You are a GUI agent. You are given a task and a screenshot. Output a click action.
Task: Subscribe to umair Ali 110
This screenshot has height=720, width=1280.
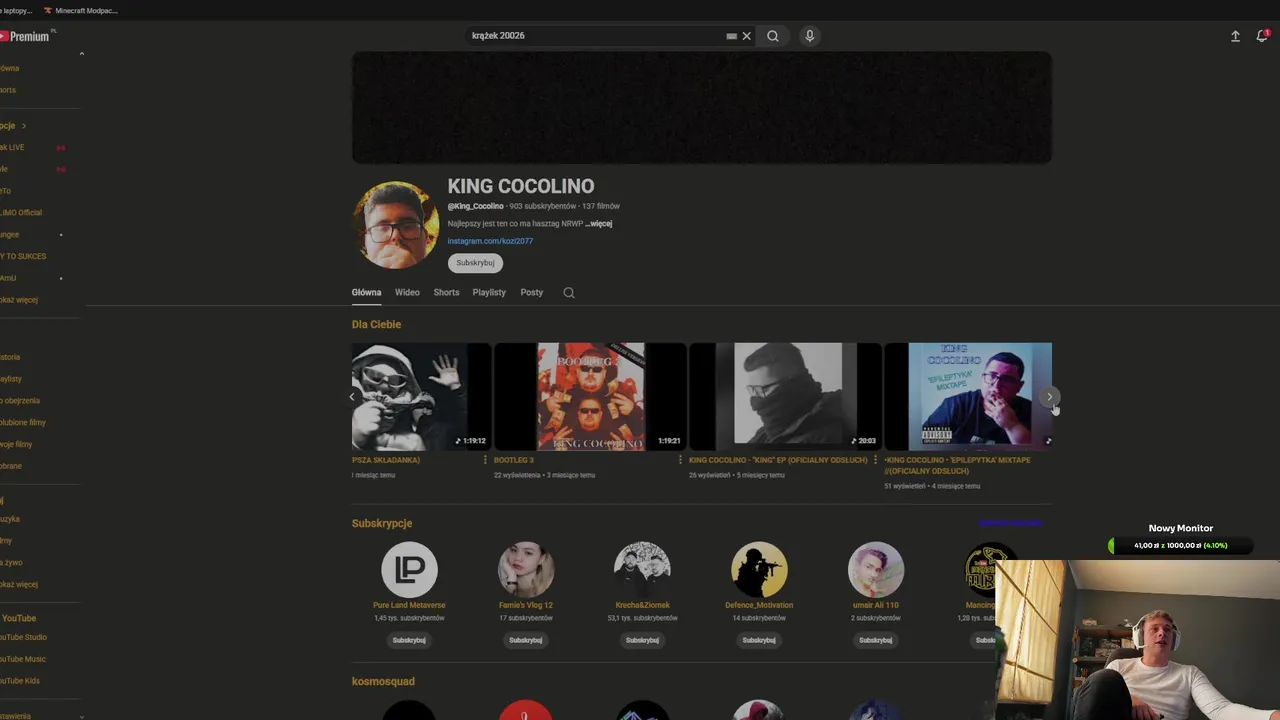876,640
